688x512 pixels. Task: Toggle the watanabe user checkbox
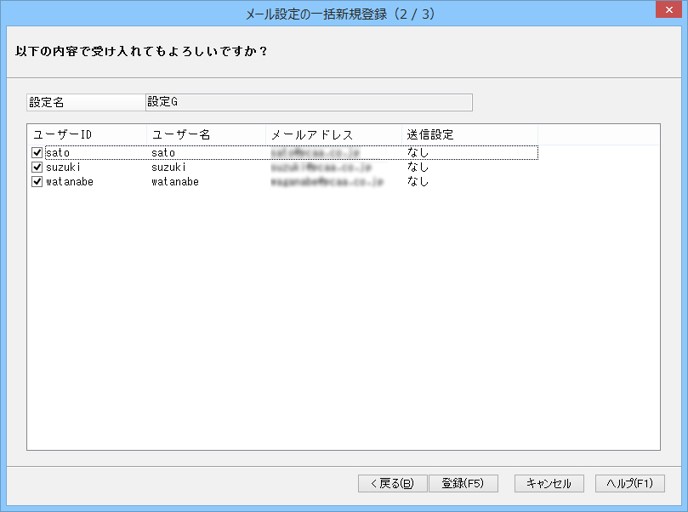click(x=37, y=182)
